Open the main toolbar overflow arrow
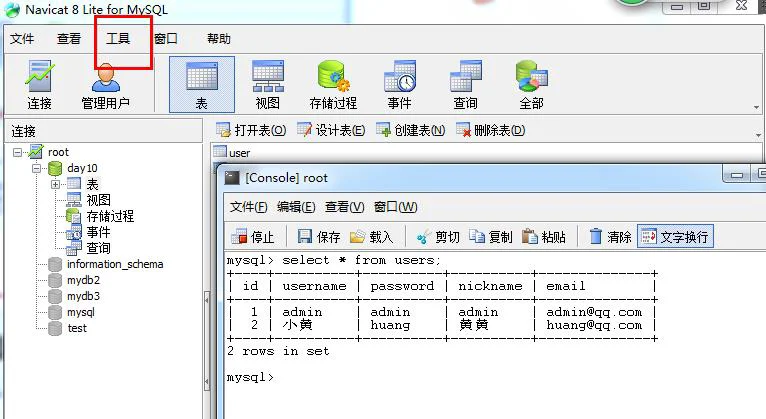This screenshot has height=419, width=766. tap(756, 107)
